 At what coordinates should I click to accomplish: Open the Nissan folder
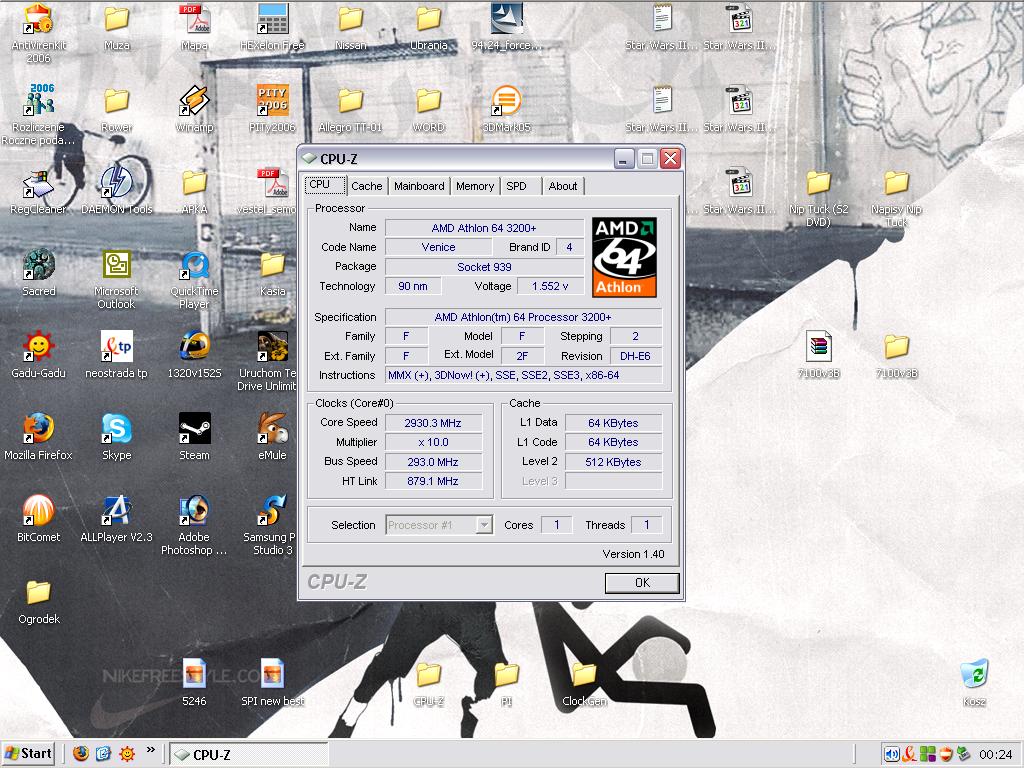point(351,27)
